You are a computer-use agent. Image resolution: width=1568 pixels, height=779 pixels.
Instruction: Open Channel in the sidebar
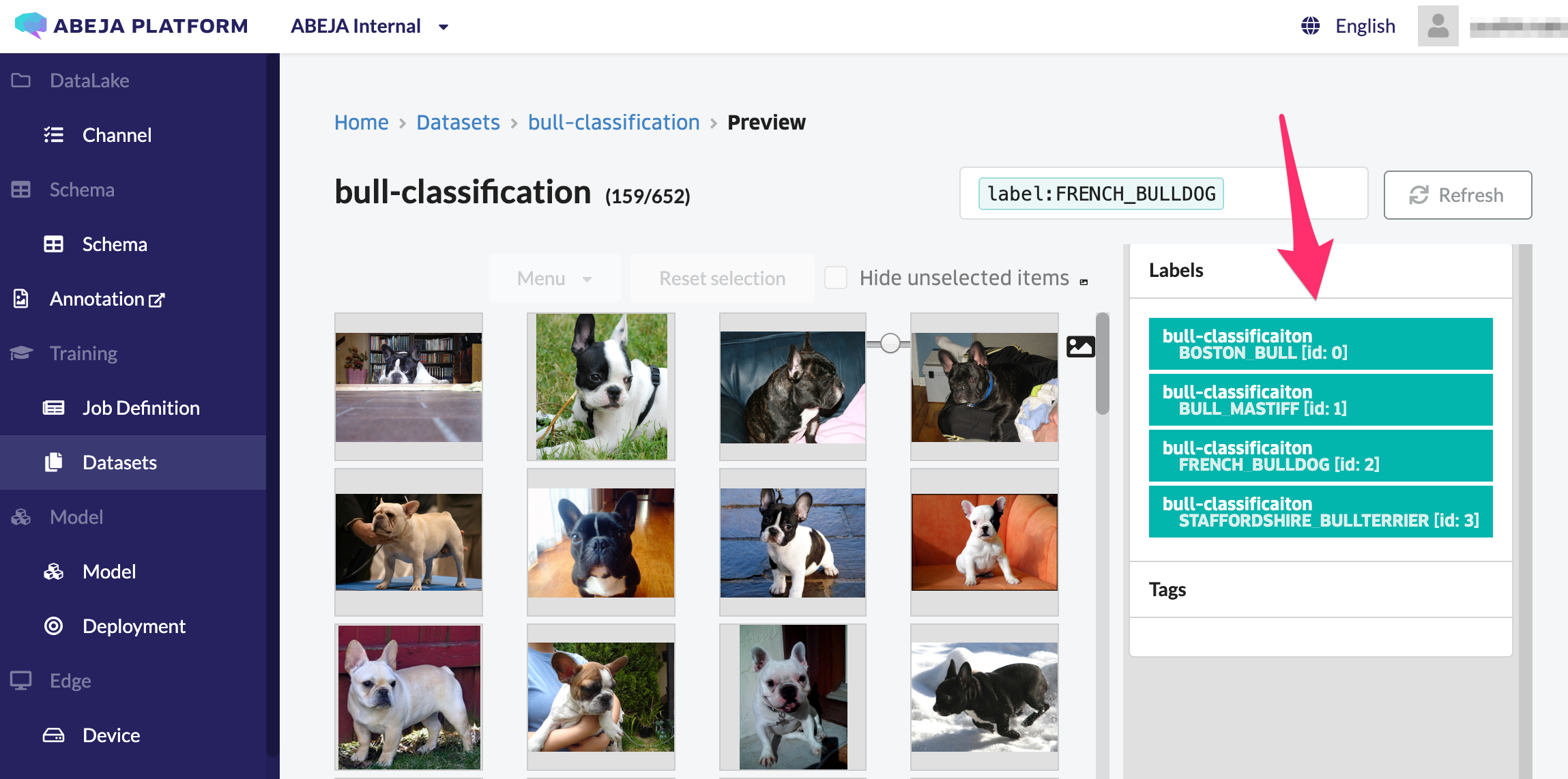tap(133, 135)
